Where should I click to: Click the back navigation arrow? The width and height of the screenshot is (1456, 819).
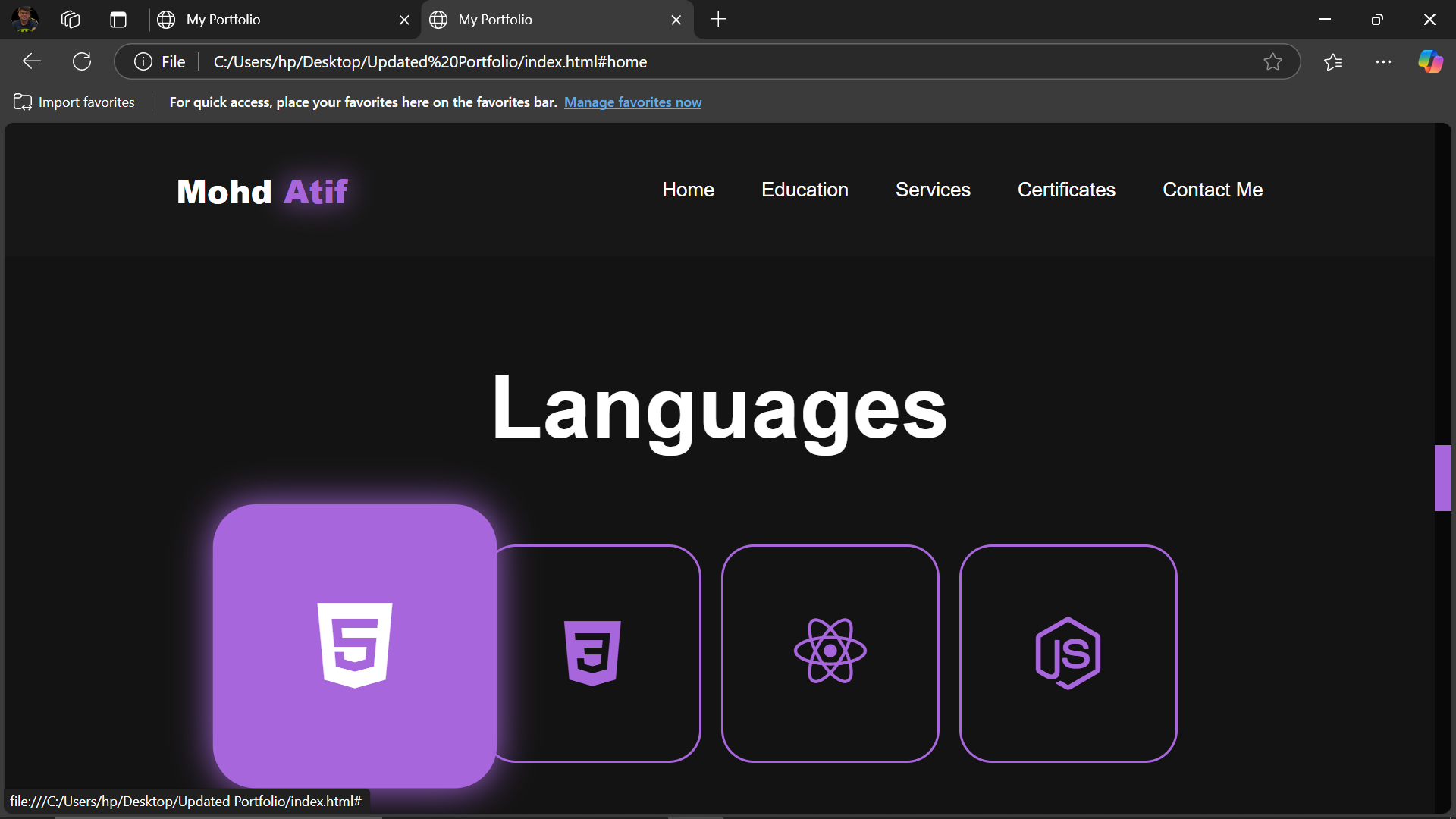(32, 61)
